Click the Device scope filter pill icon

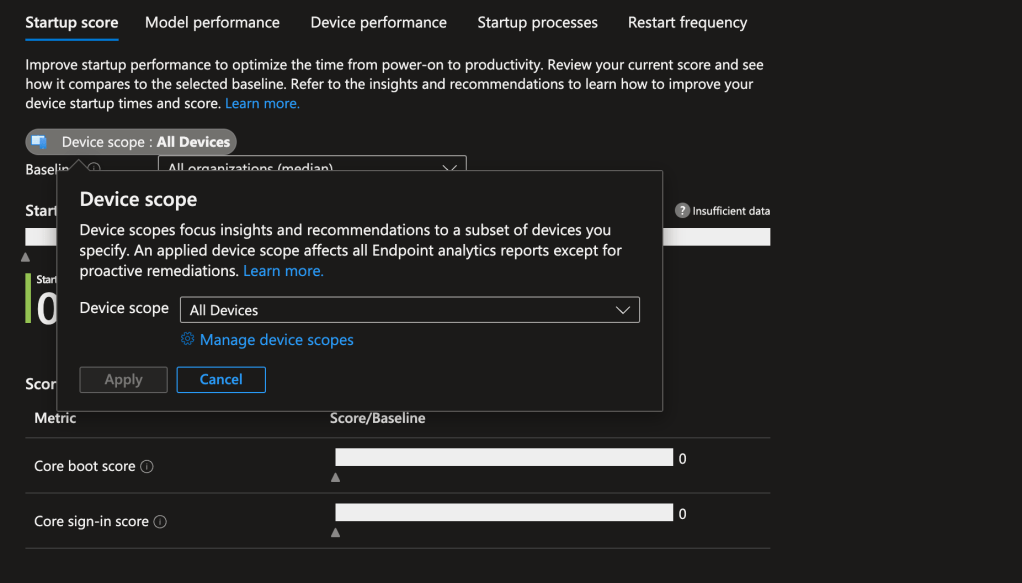click(40, 142)
